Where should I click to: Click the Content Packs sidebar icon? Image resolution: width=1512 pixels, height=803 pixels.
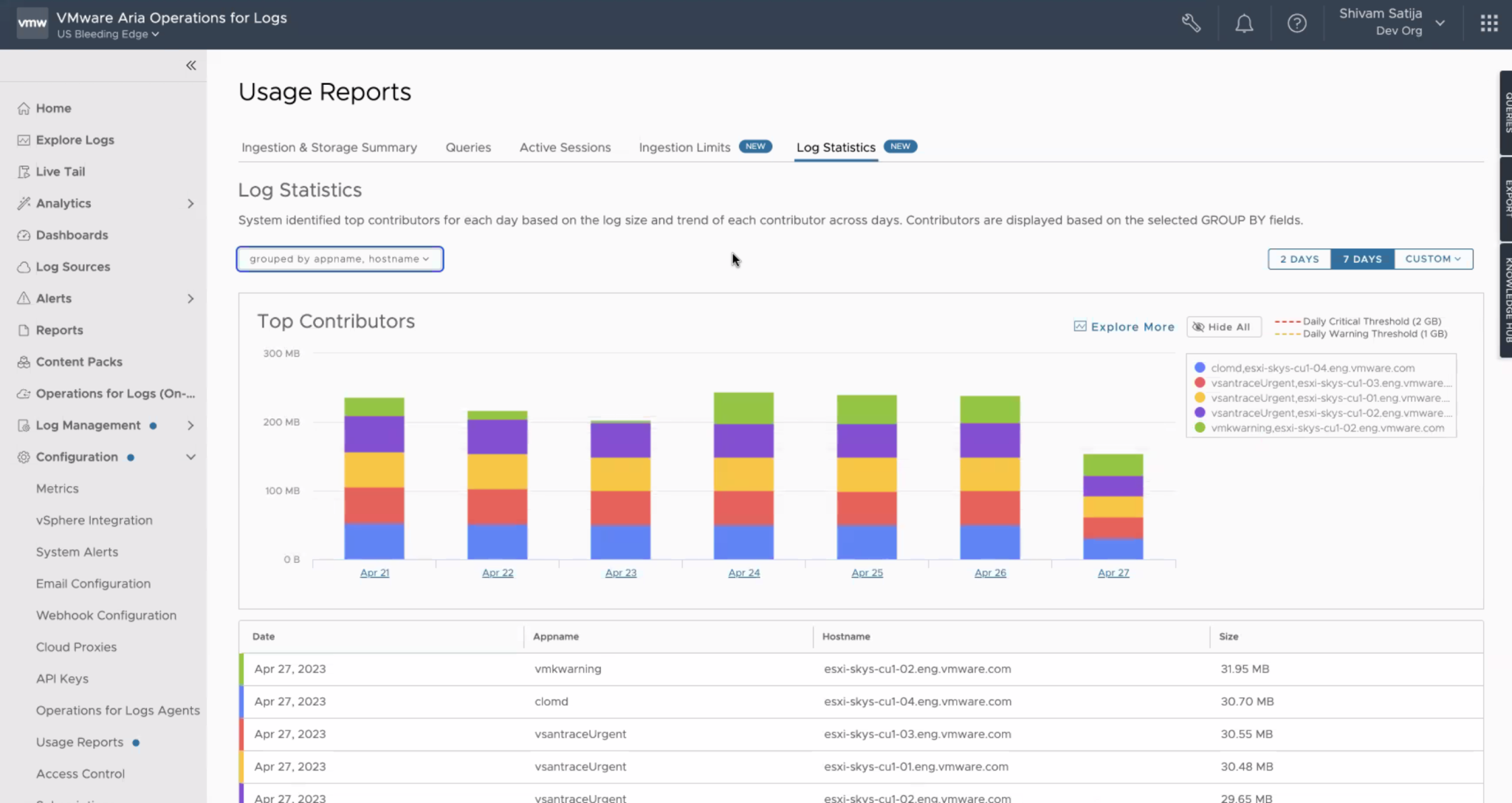coord(24,362)
